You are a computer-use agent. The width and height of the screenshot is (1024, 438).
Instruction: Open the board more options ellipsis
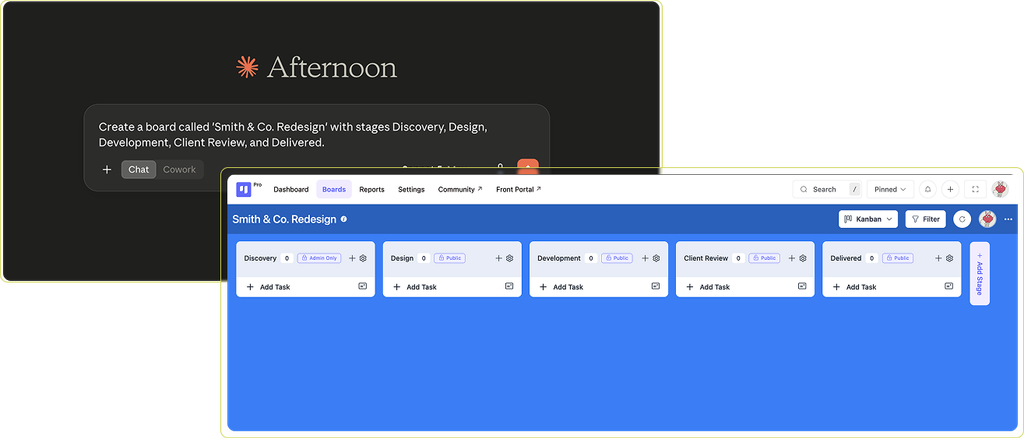click(x=1008, y=219)
